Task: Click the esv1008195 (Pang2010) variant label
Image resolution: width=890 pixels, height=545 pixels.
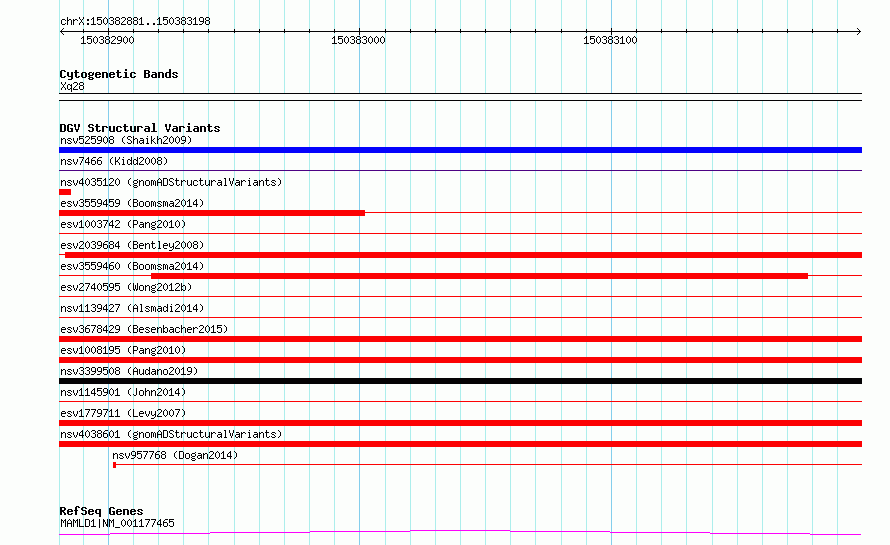Action: point(123,350)
